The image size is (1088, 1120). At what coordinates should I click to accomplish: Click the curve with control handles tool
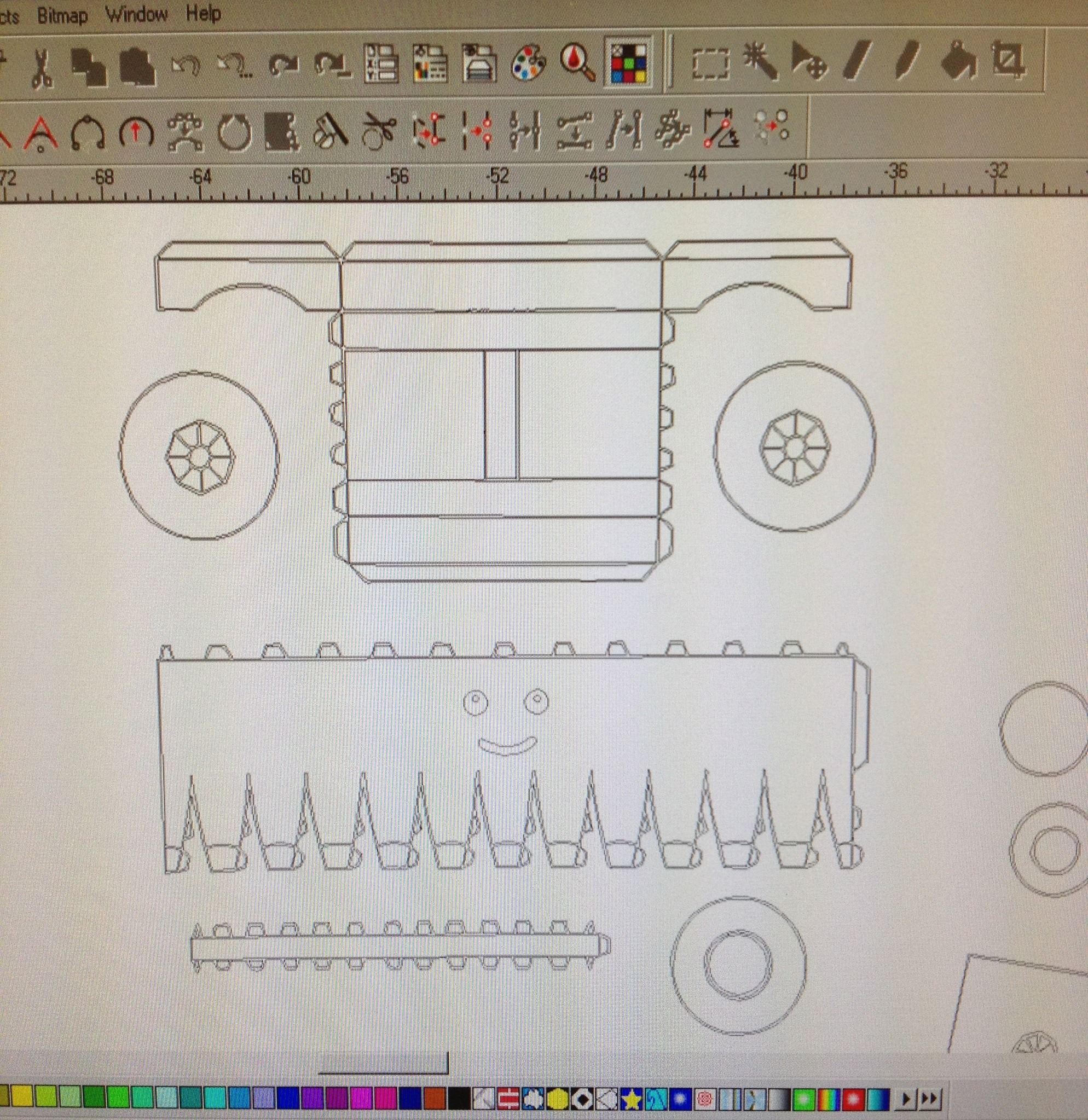(x=185, y=131)
